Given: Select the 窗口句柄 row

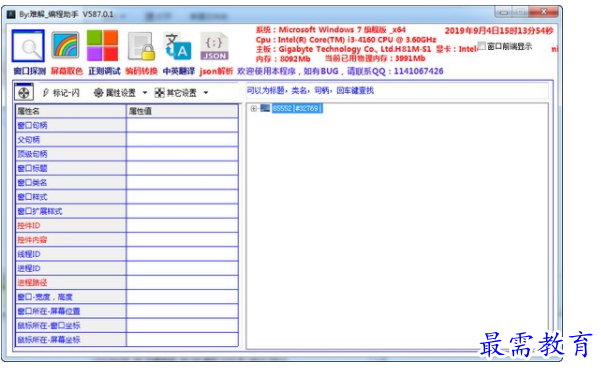Looking at the screenshot, I should [x=127, y=125].
